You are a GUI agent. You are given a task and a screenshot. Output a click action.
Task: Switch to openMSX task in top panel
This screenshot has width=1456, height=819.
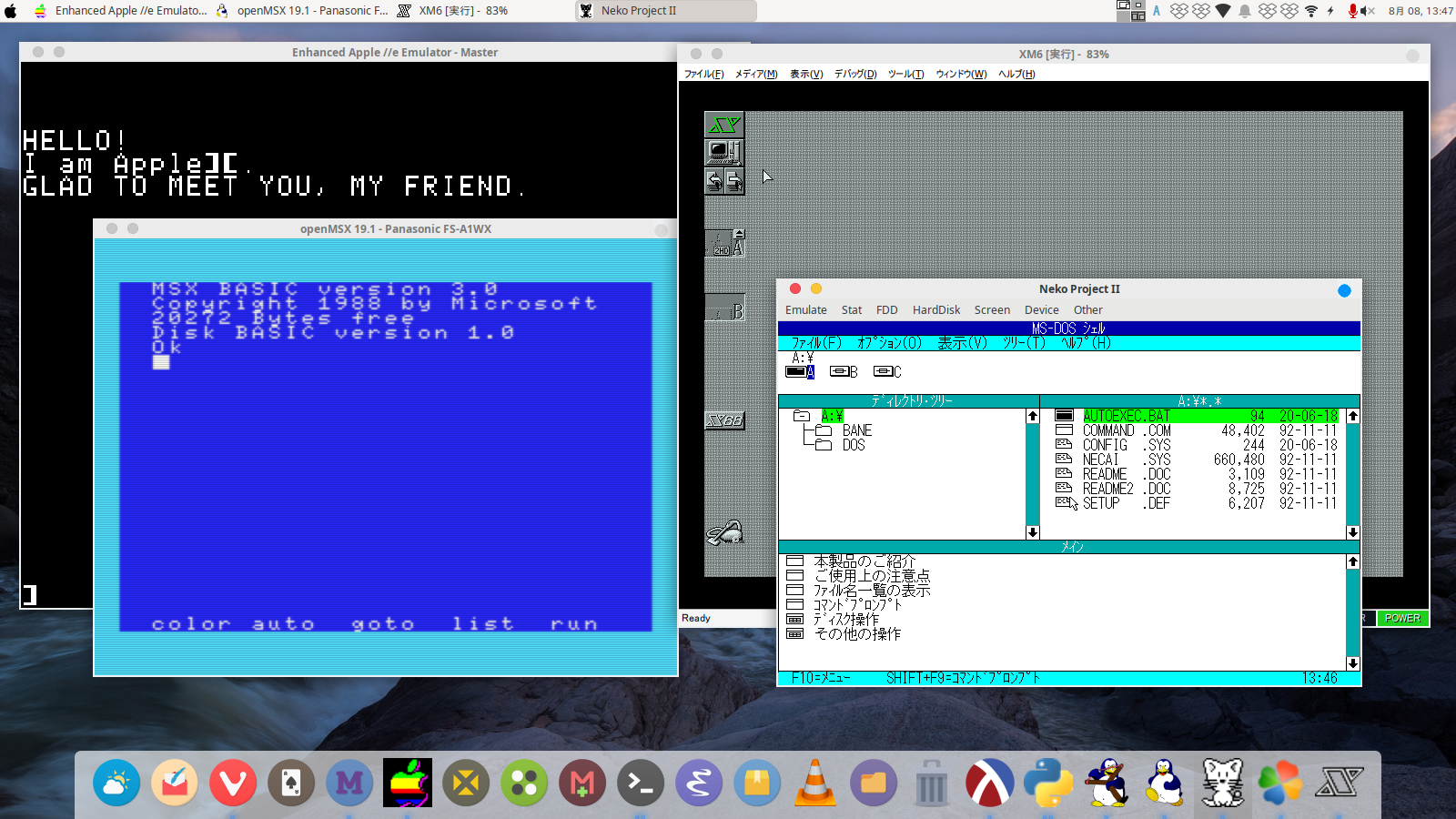click(x=302, y=11)
